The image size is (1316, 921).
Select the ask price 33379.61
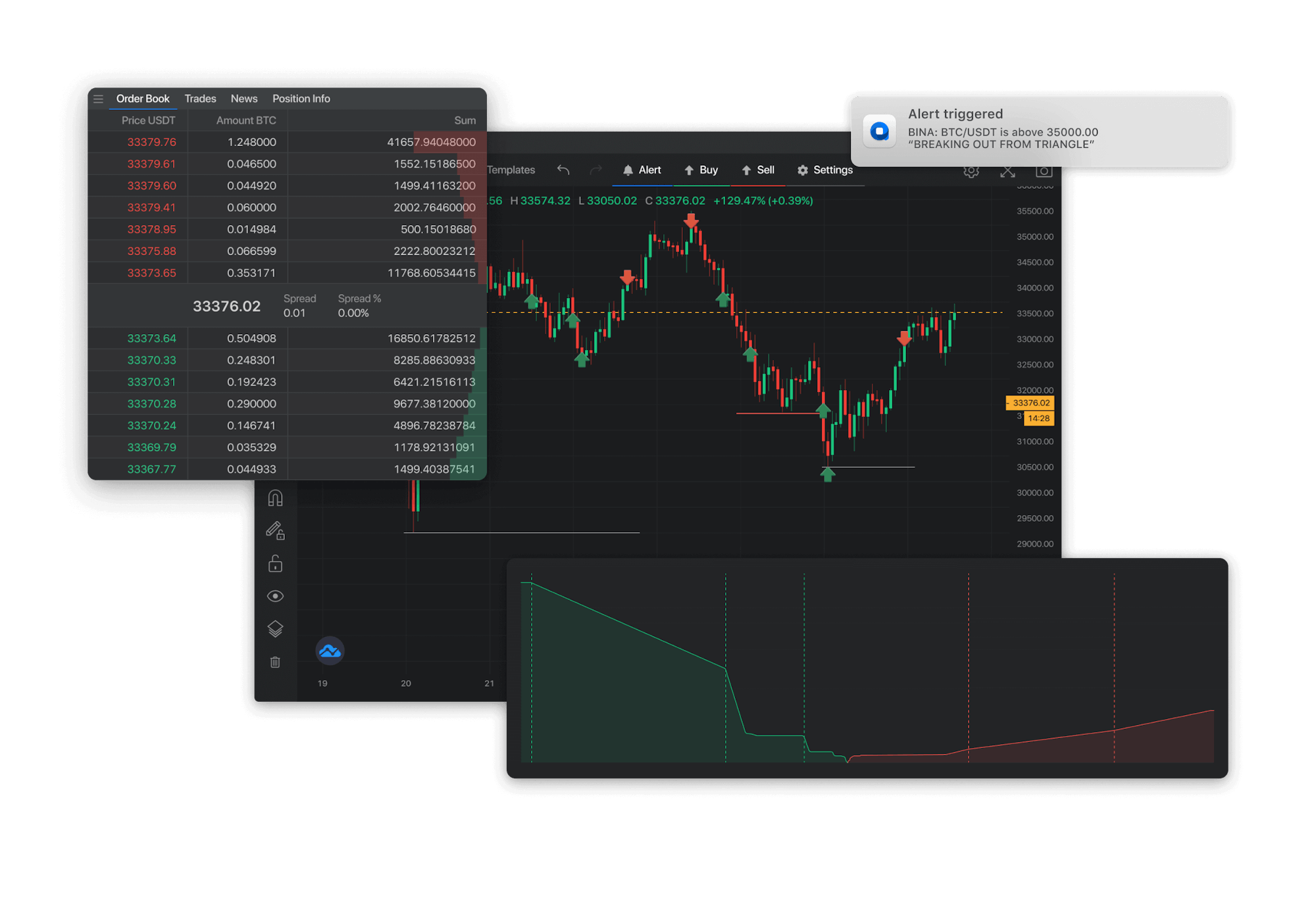(x=151, y=164)
